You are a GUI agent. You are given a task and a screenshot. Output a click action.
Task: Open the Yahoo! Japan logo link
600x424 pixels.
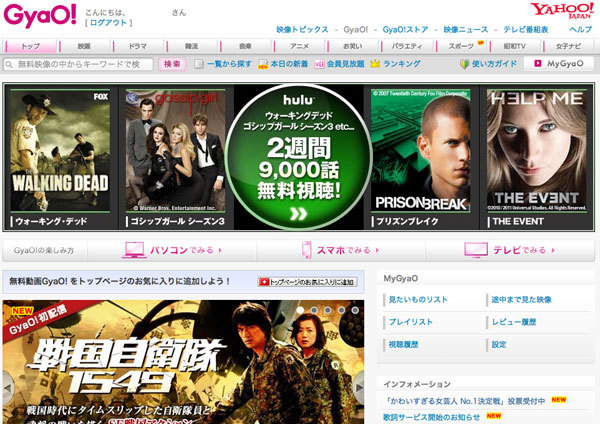click(x=561, y=13)
